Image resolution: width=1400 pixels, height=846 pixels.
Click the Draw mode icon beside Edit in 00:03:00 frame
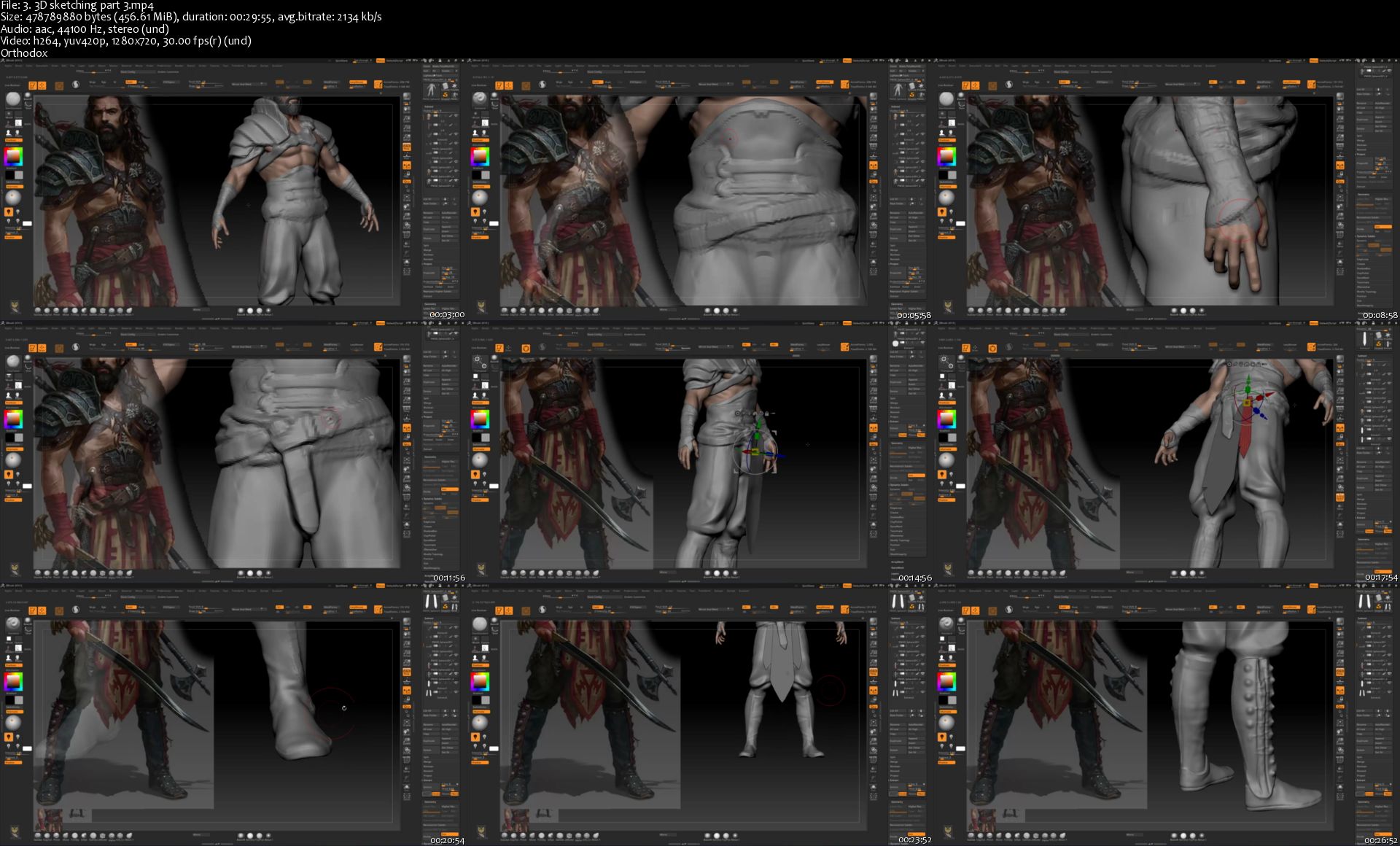point(42,85)
